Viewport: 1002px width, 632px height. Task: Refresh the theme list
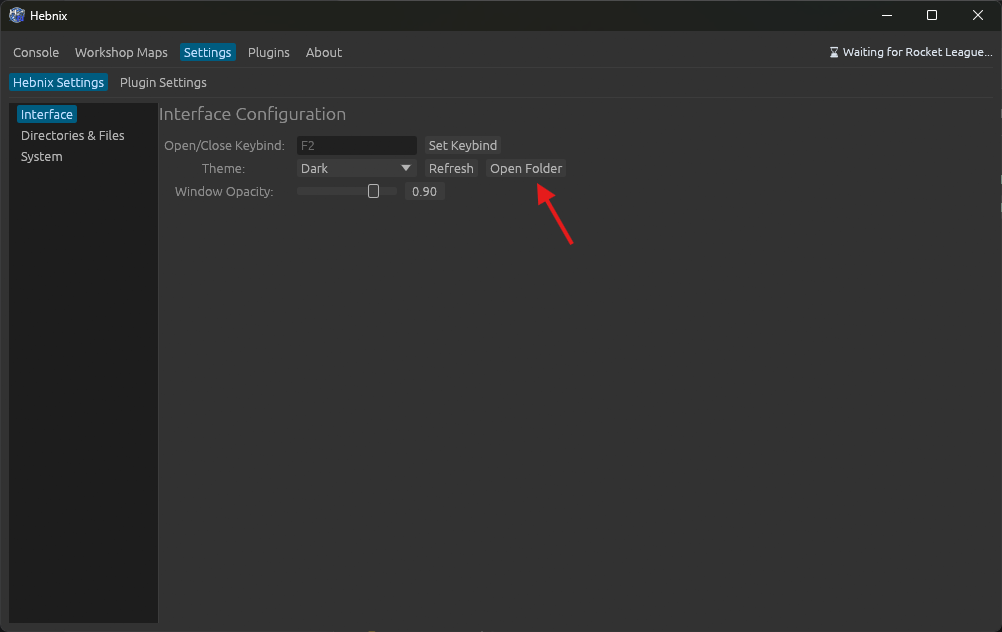tap(451, 169)
